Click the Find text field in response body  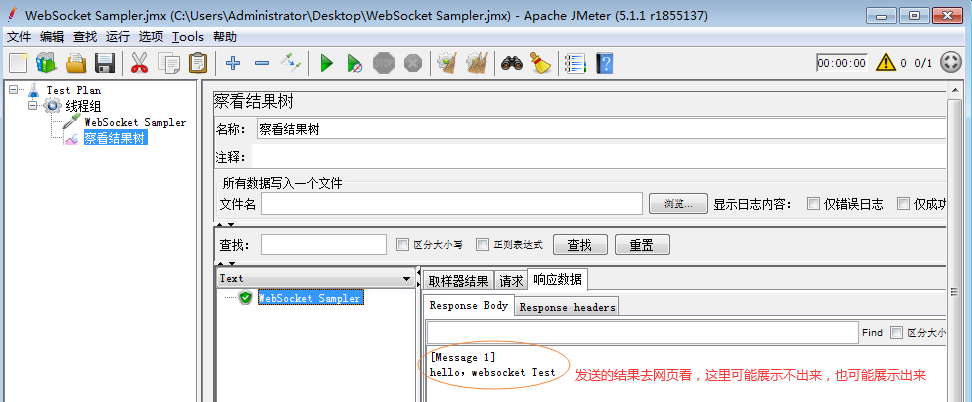(x=642, y=333)
